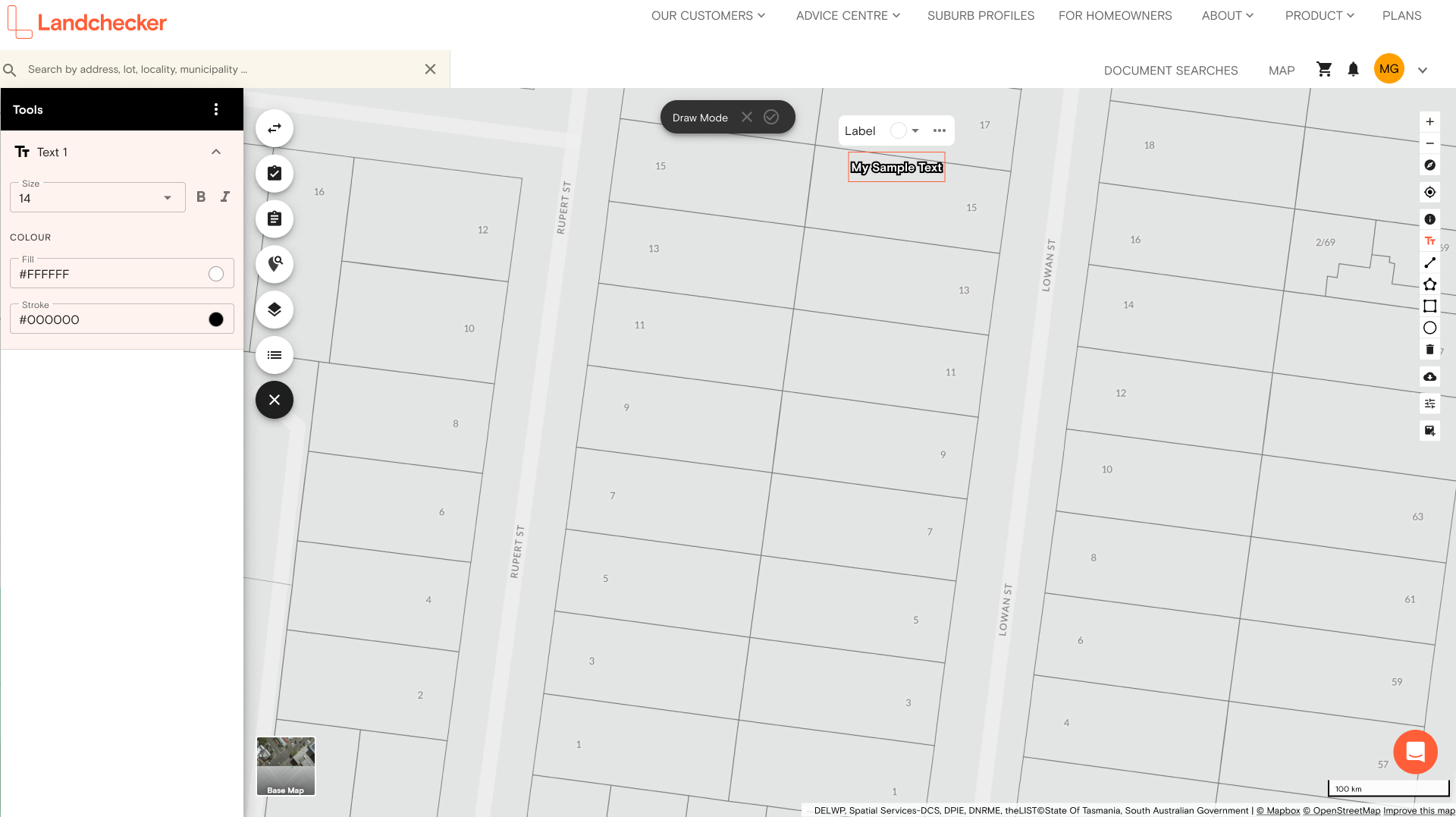Image resolution: width=1456 pixels, height=817 pixels.
Task: Open the map layers tool
Action: 275,310
